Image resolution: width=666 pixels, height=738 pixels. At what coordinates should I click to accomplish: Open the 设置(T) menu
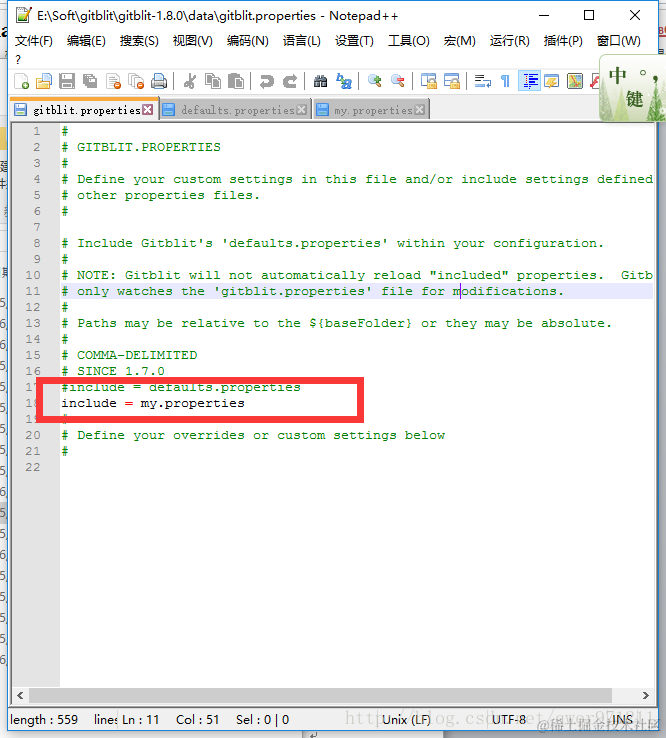[354, 41]
